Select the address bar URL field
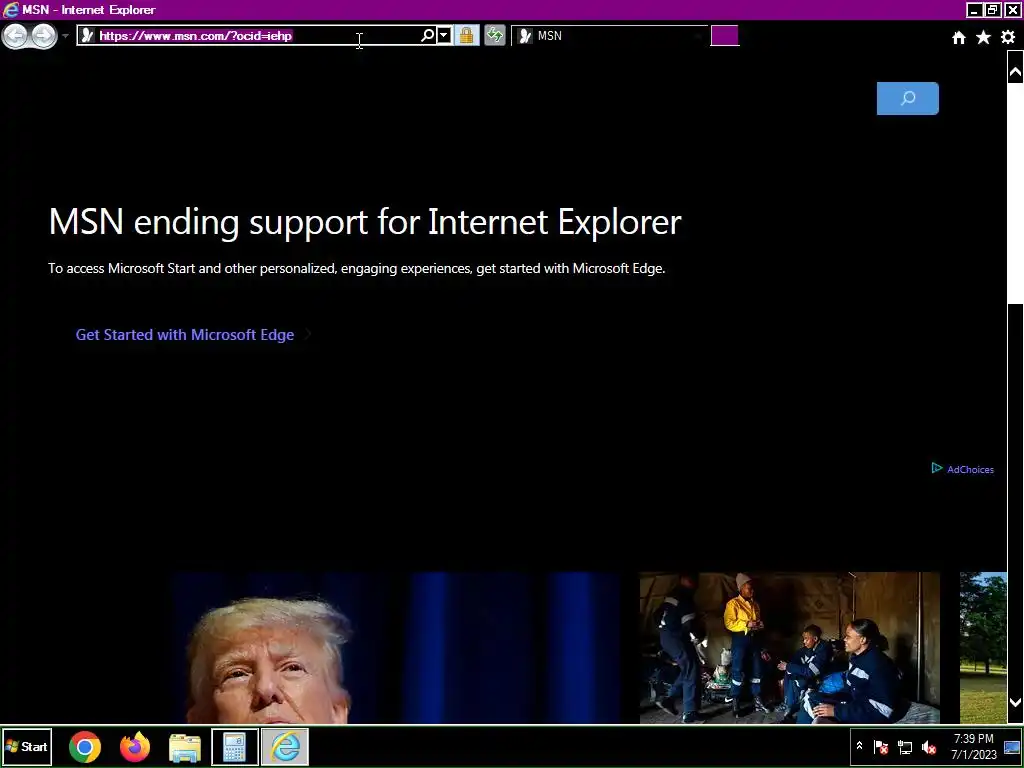This screenshot has height=768, width=1024. (258, 36)
